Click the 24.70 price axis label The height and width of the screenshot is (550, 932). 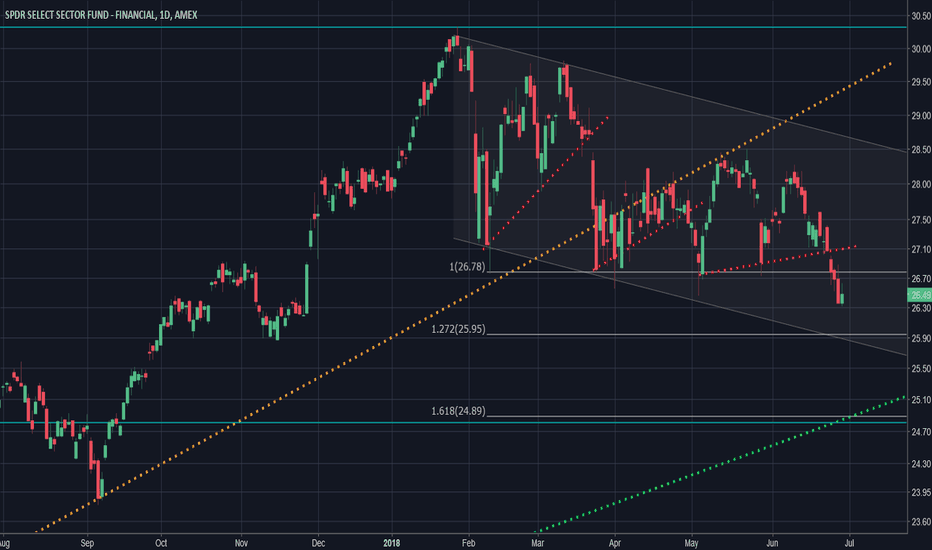(x=921, y=431)
